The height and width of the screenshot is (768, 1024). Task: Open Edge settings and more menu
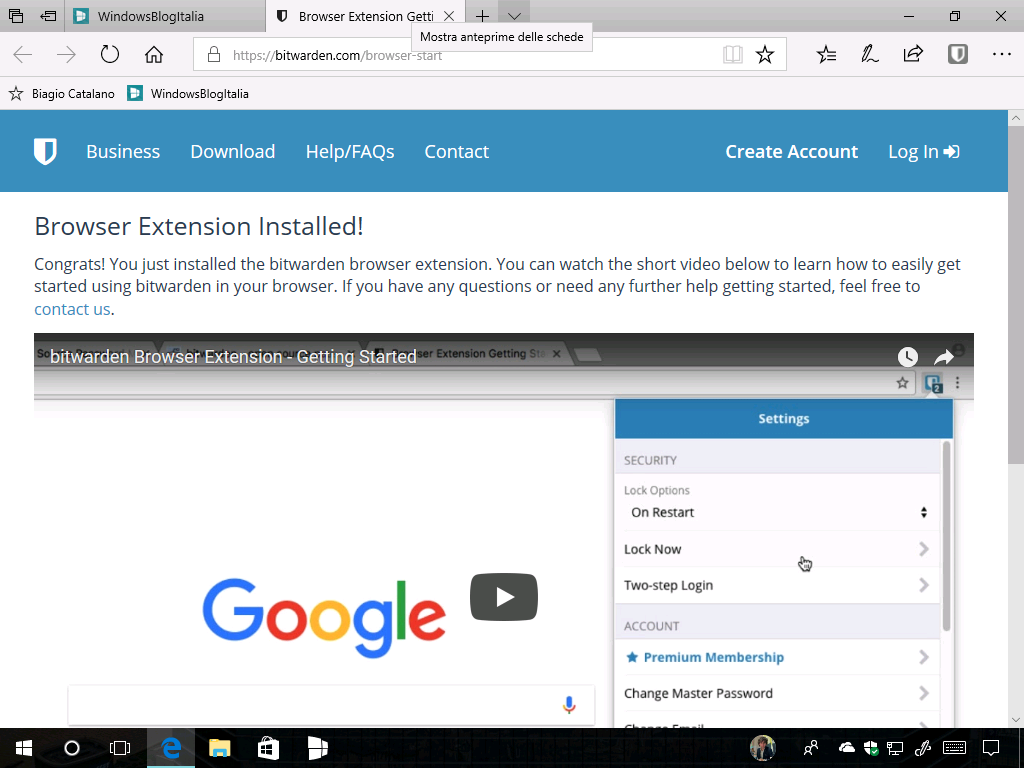(x=1001, y=54)
